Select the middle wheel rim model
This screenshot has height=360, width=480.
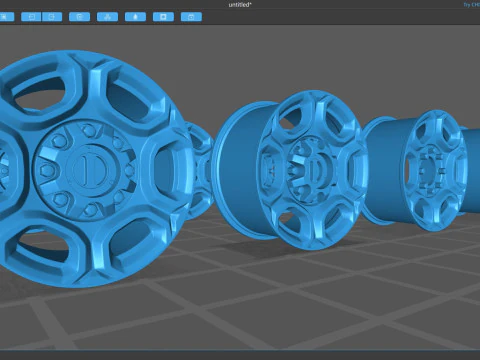tap(290, 170)
